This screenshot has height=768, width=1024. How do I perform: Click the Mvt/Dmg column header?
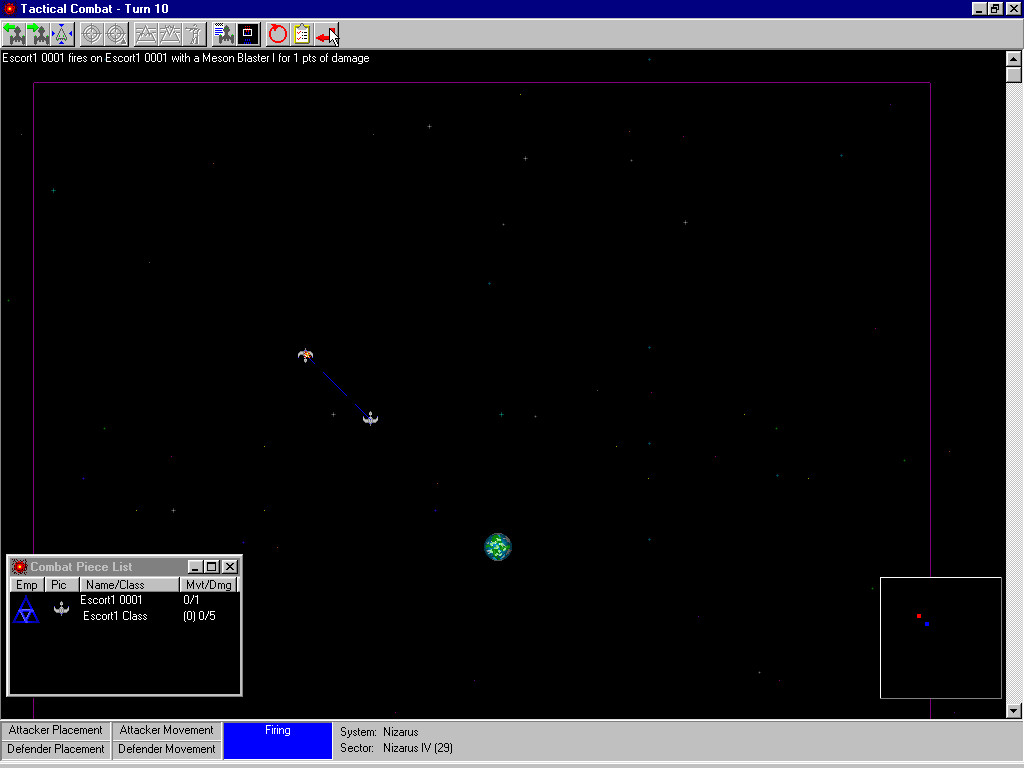pos(208,584)
